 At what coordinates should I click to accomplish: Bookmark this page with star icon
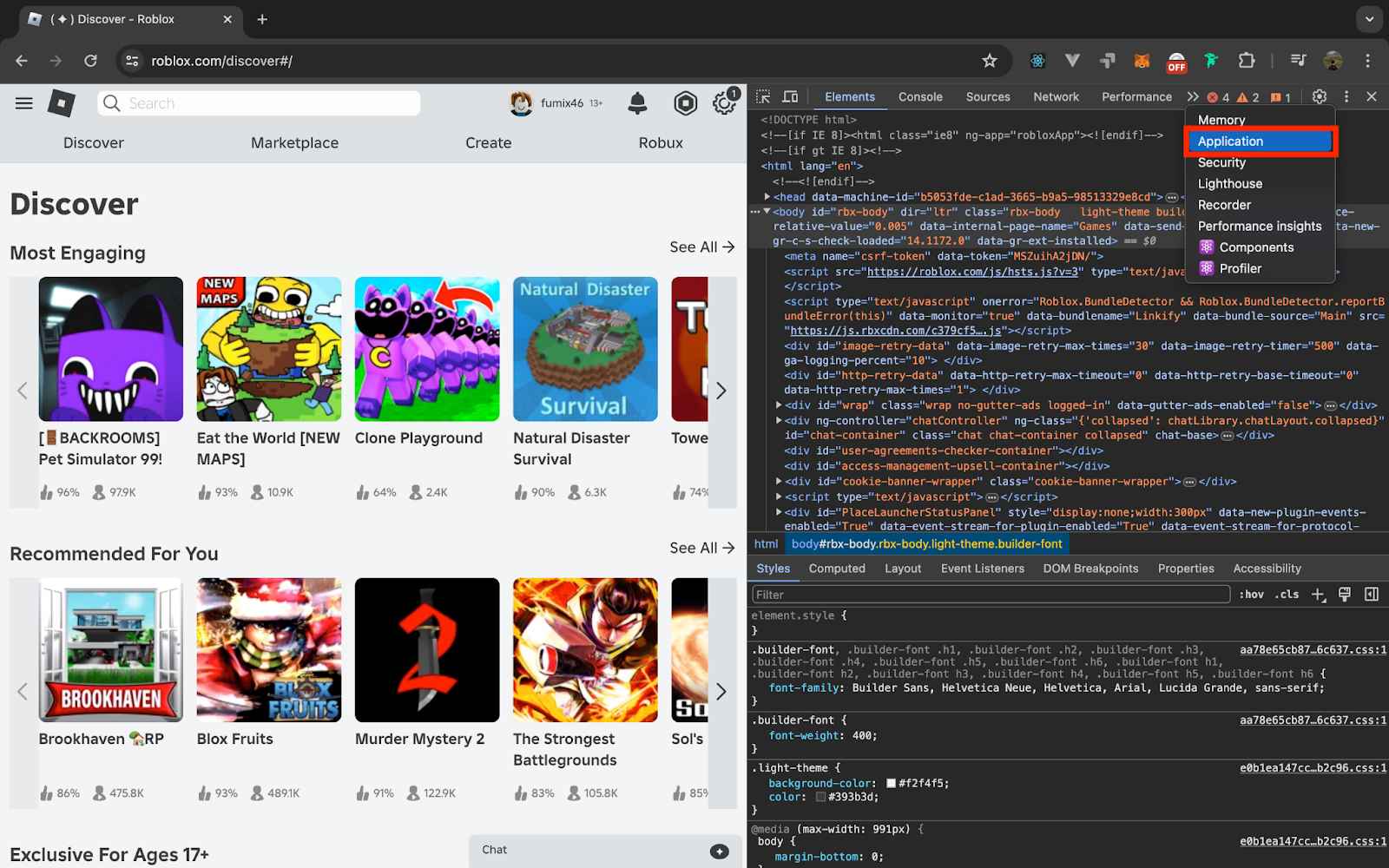tap(989, 61)
